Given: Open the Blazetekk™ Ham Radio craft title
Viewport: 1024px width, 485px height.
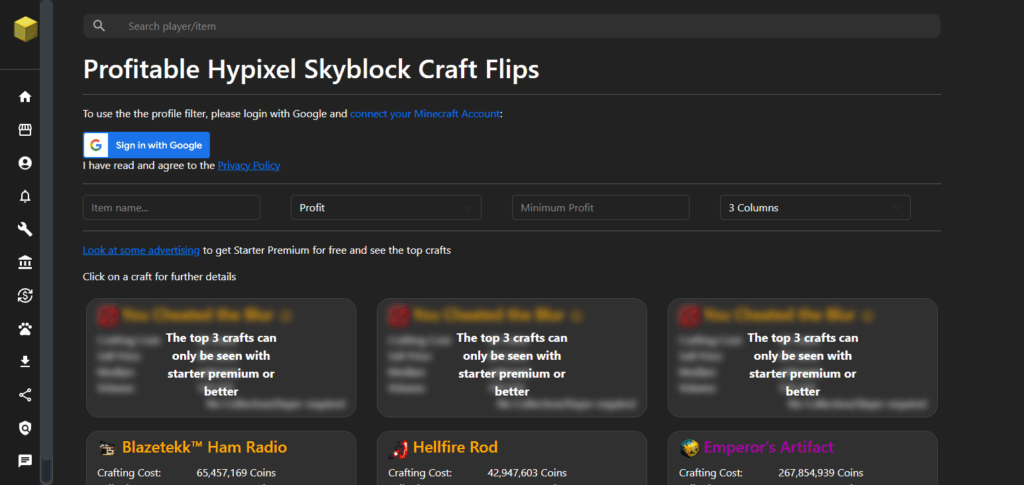Looking at the screenshot, I should tap(204, 448).
